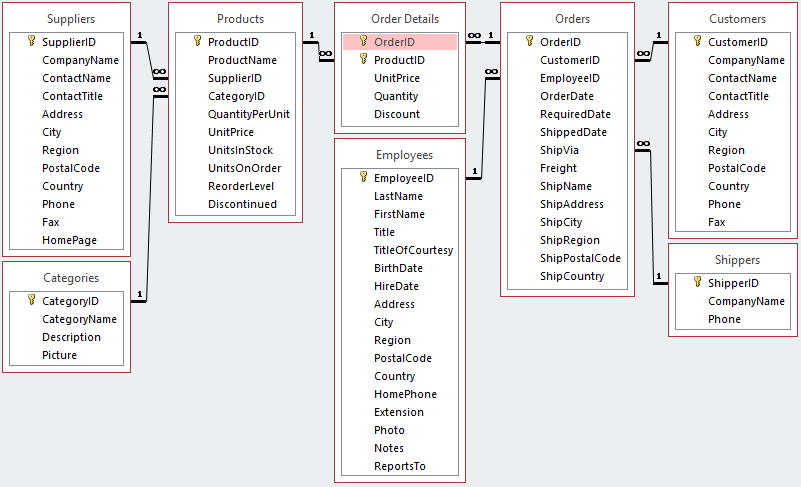Click the key icon beside CustomerID in Customers
801x487 pixels.
click(696, 42)
